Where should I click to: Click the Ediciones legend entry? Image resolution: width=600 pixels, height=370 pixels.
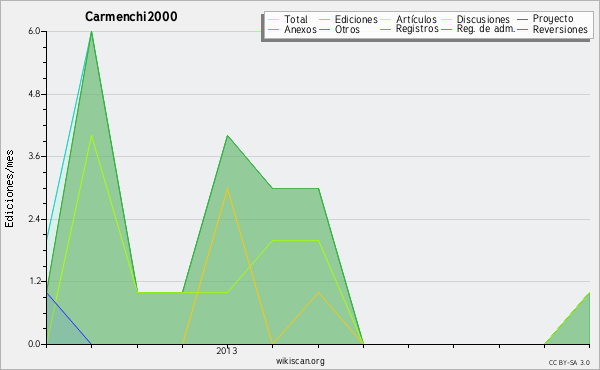click(348, 19)
